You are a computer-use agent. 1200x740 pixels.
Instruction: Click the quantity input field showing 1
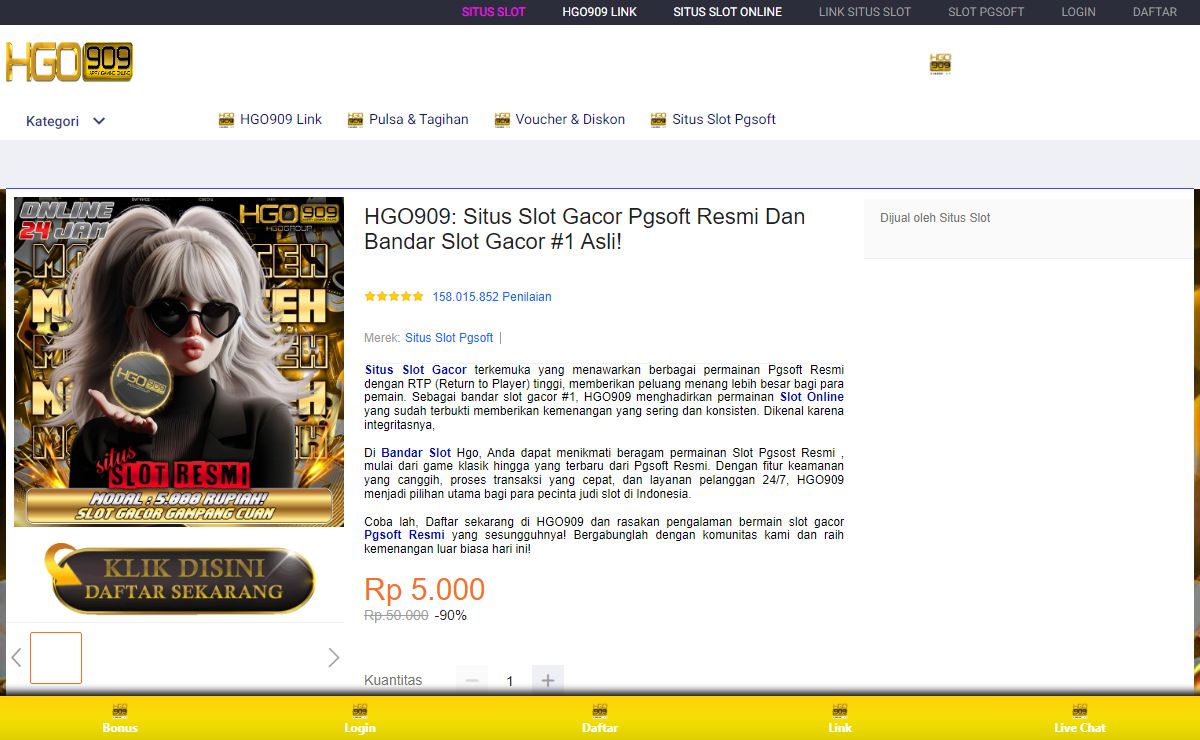510,681
